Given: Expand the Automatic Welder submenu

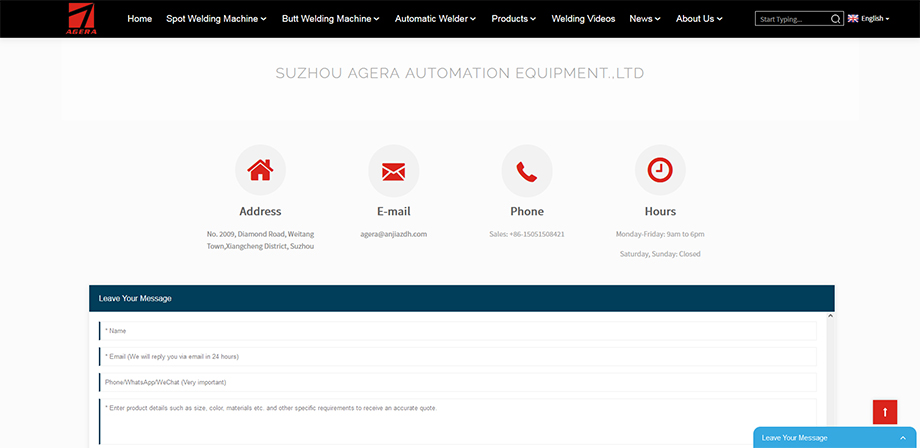Looking at the screenshot, I should [x=435, y=19].
